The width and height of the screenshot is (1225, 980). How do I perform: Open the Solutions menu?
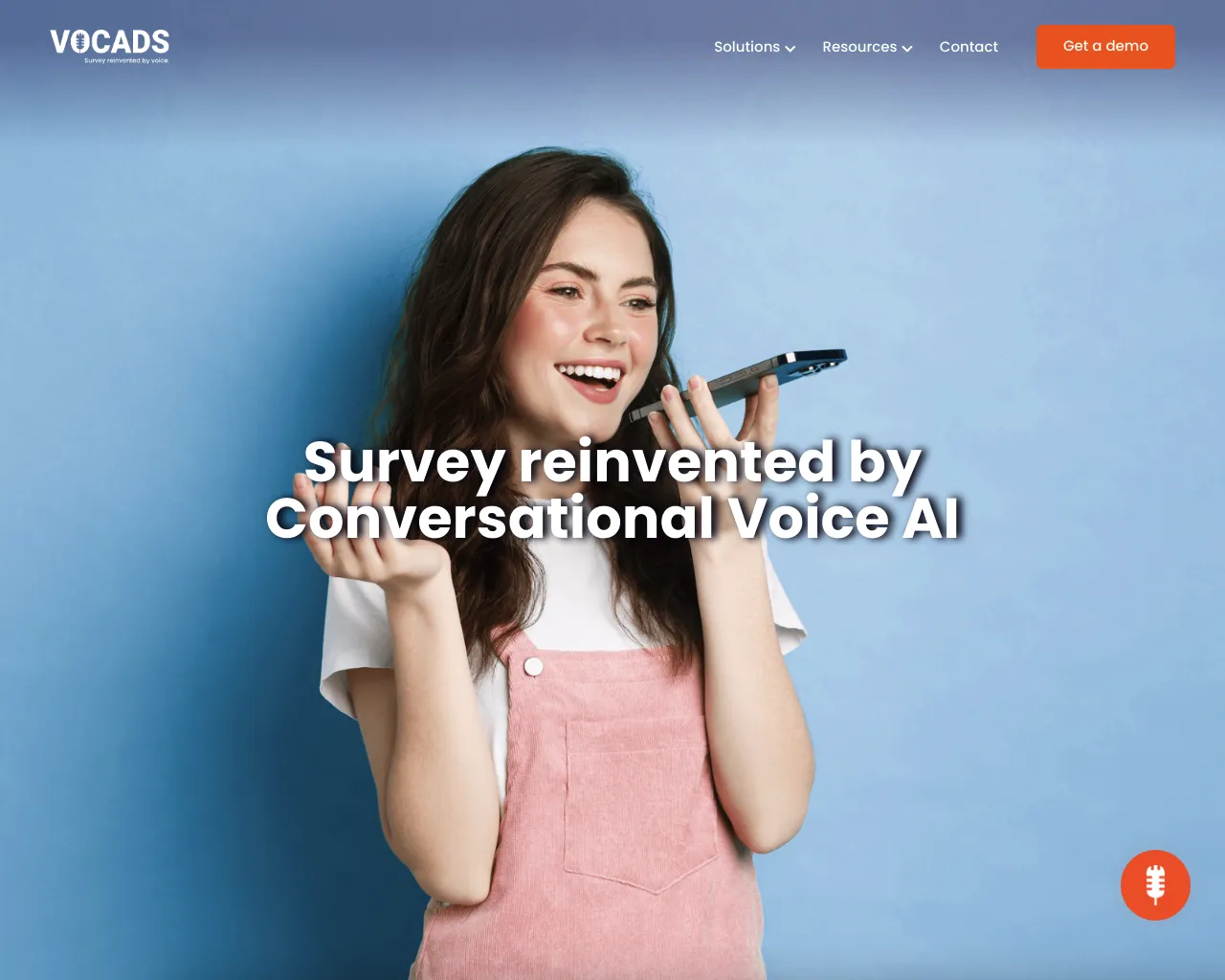coord(754,47)
